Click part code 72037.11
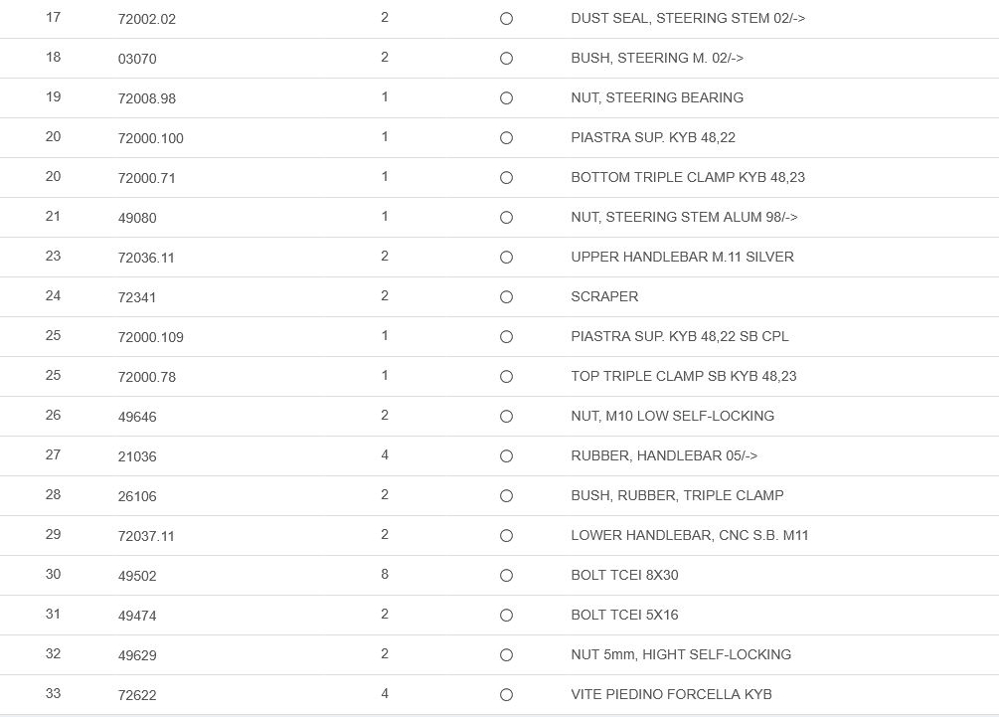 coord(146,536)
